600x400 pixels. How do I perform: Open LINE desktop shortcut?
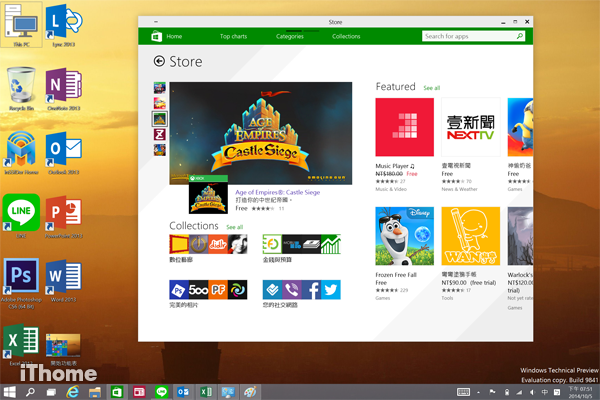point(21,216)
